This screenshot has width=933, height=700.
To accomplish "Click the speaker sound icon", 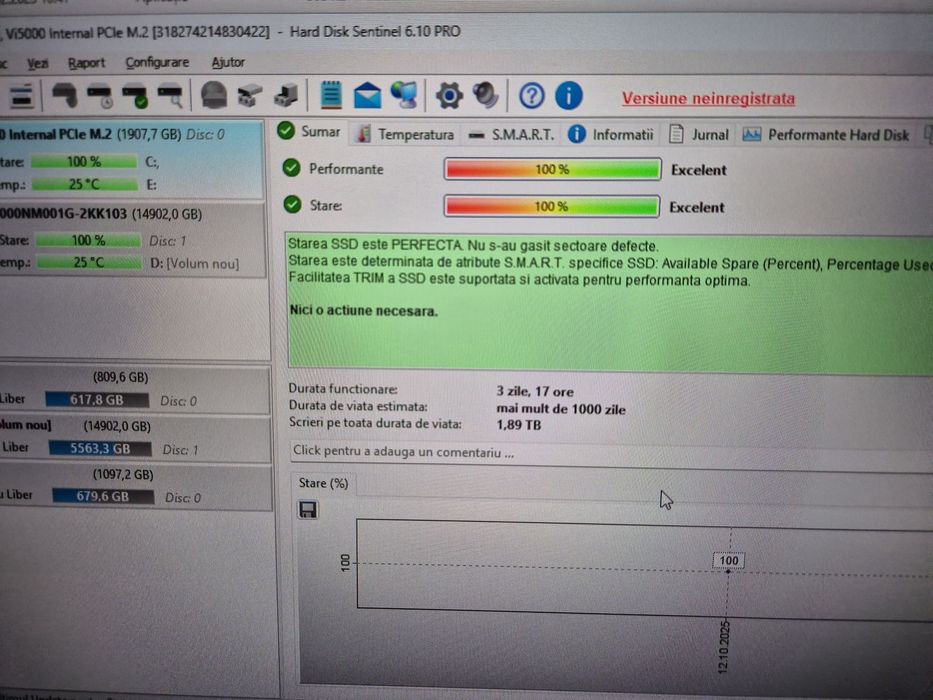I will click(485, 95).
